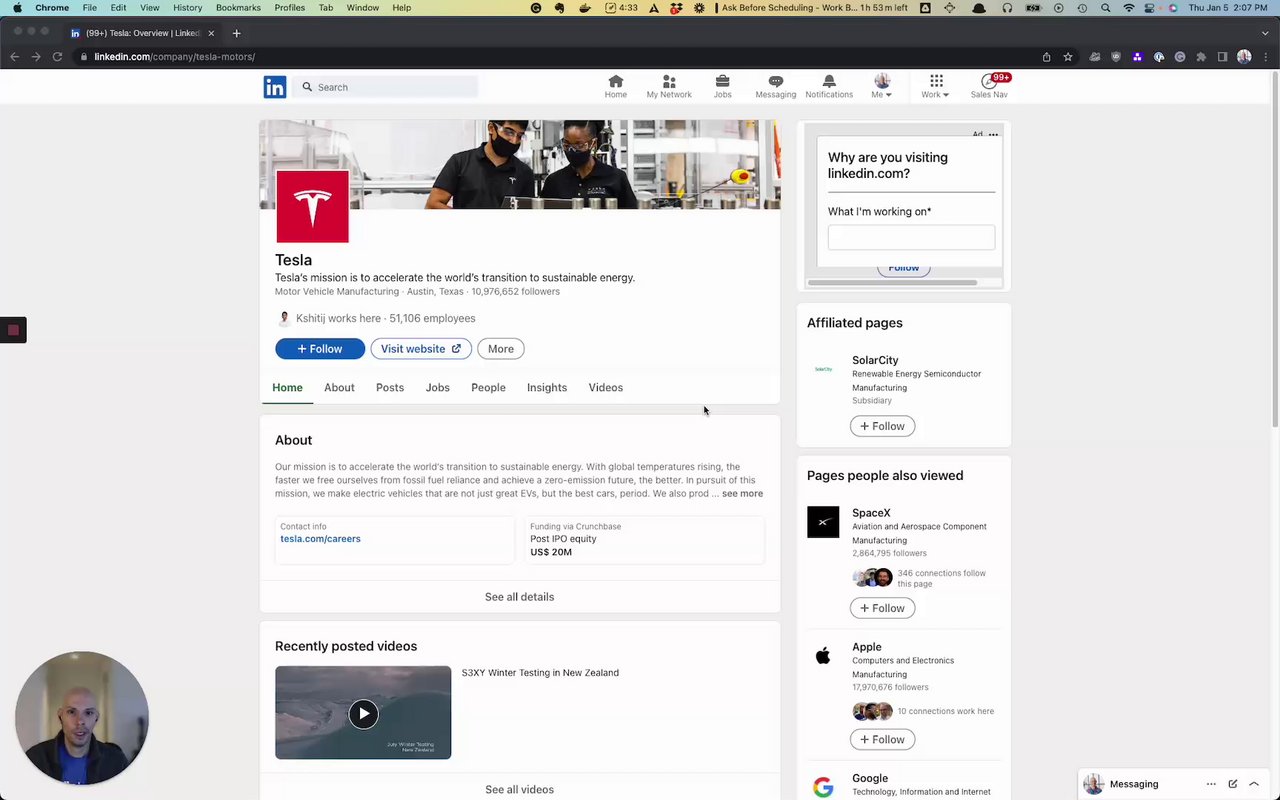Screen dimensions: 1280x800
Task: Go to My Network
Action: (669, 87)
